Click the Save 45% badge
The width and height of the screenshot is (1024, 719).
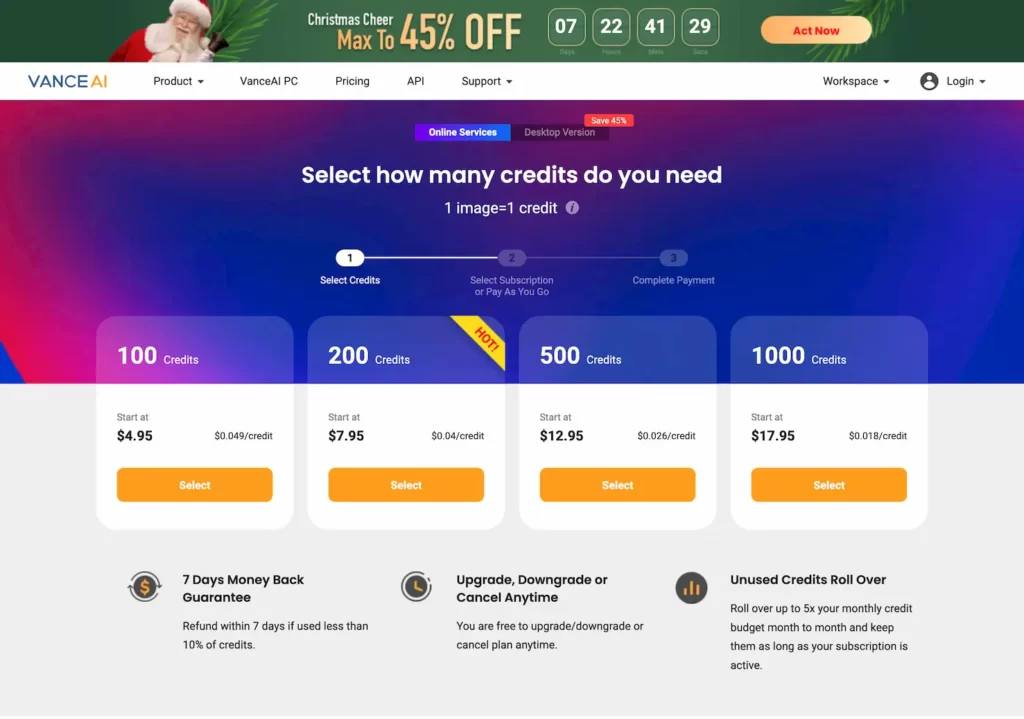[x=609, y=119]
